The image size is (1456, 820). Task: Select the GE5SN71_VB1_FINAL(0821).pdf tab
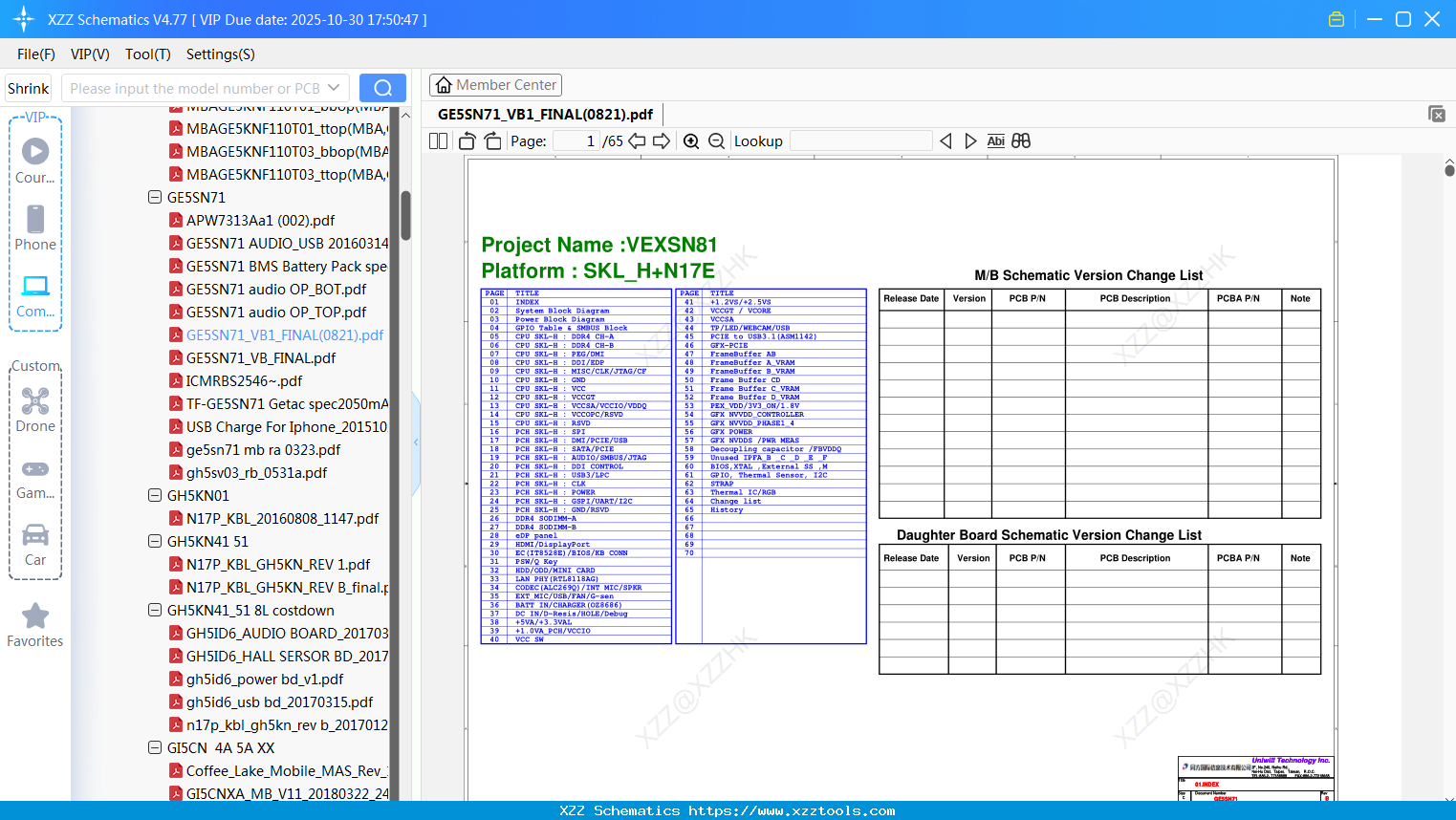[545, 114]
